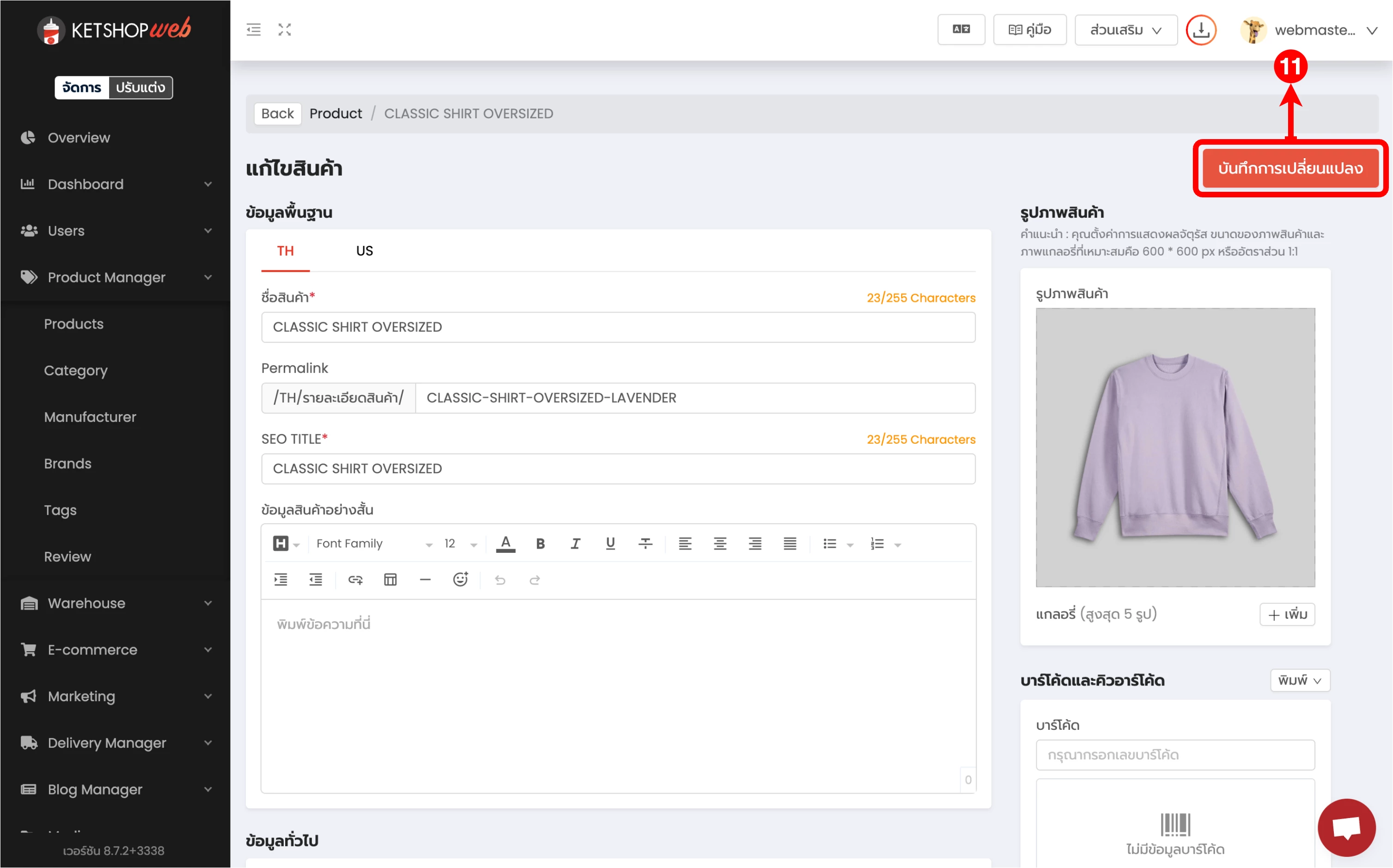Click the Bold formatting icon
Screen dimensions: 1393x868
[x=540, y=544]
